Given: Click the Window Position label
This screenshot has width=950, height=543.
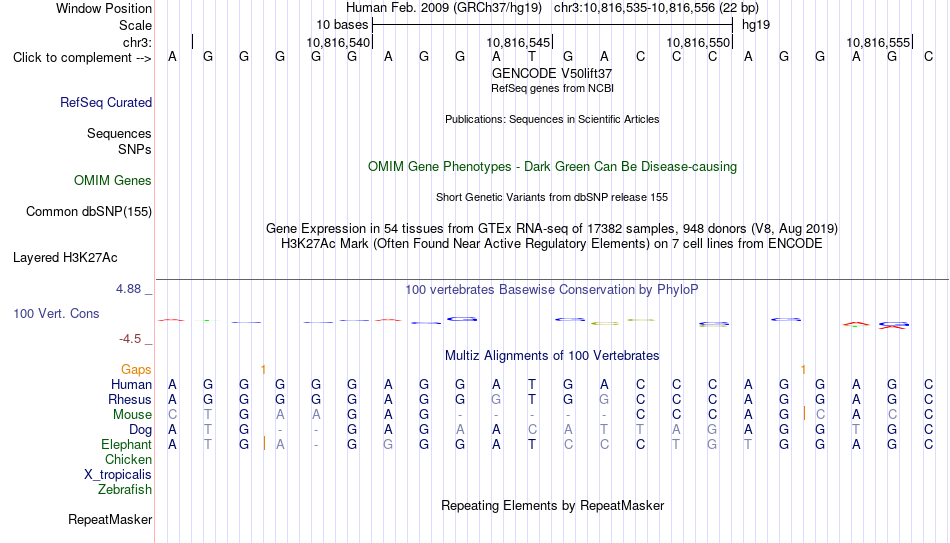Looking at the screenshot, I should 104,8.
